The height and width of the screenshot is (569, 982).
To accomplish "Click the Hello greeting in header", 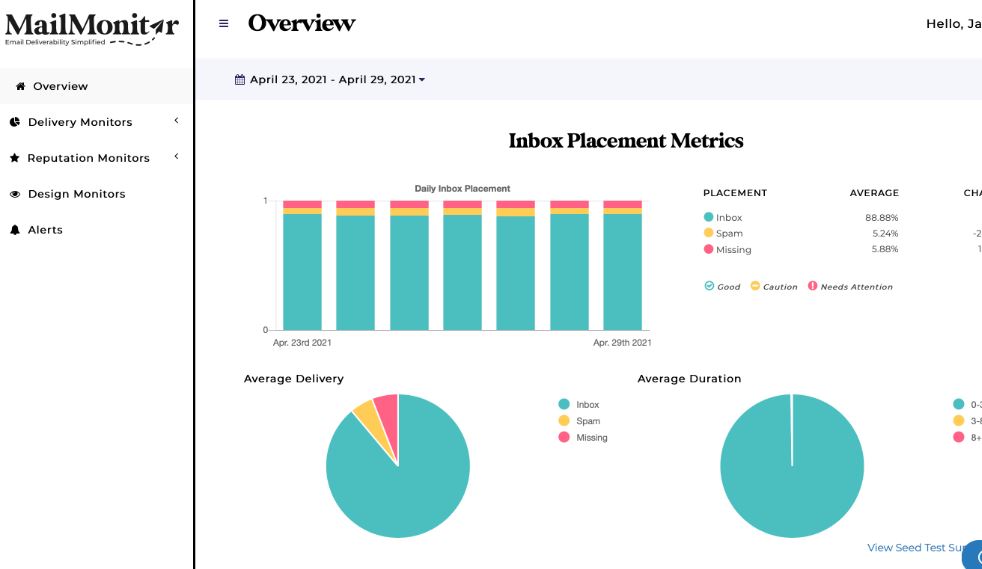I will click(954, 24).
